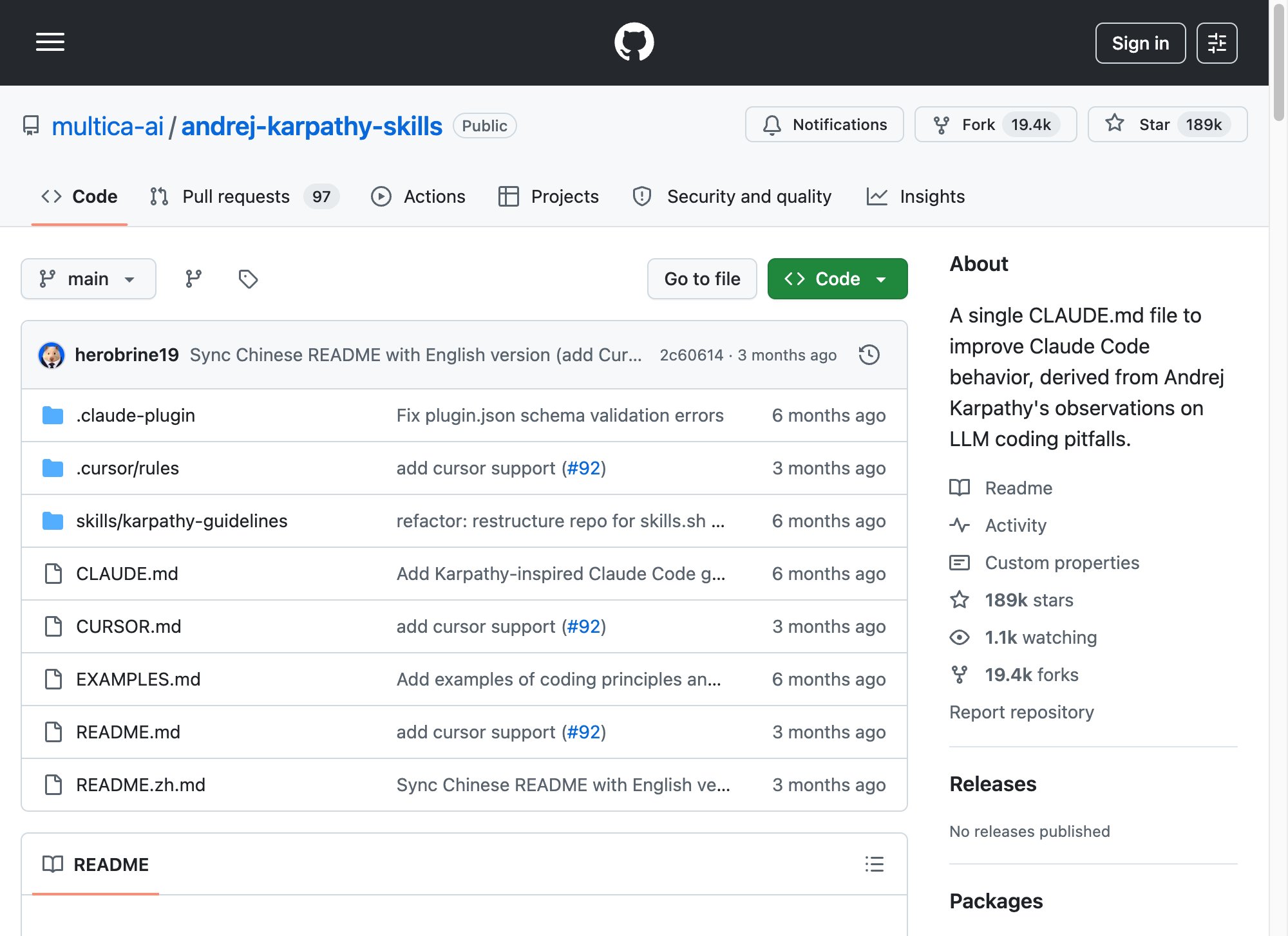Open the CLAUDE.md file

tap(127, 574)
